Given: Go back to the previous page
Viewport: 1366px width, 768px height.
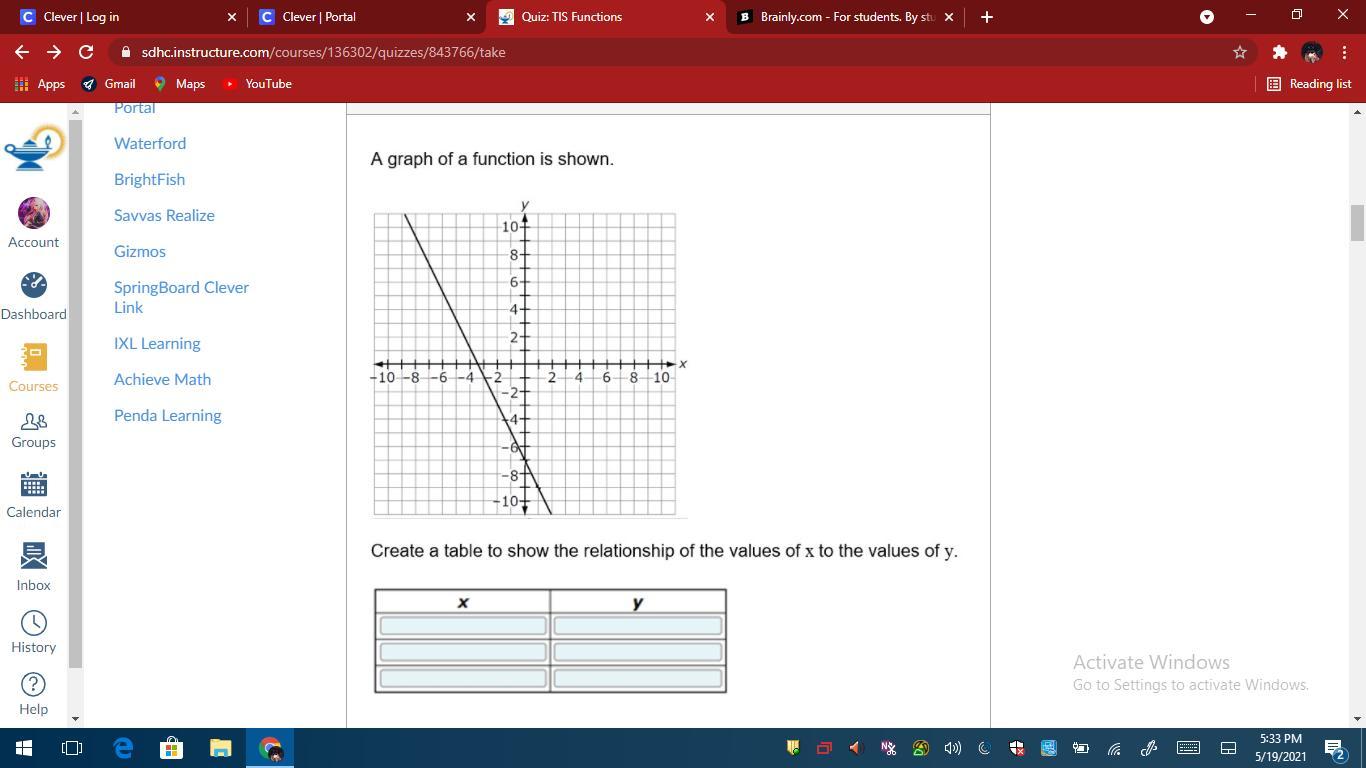Looking at the screenshot, I should 22,52.
